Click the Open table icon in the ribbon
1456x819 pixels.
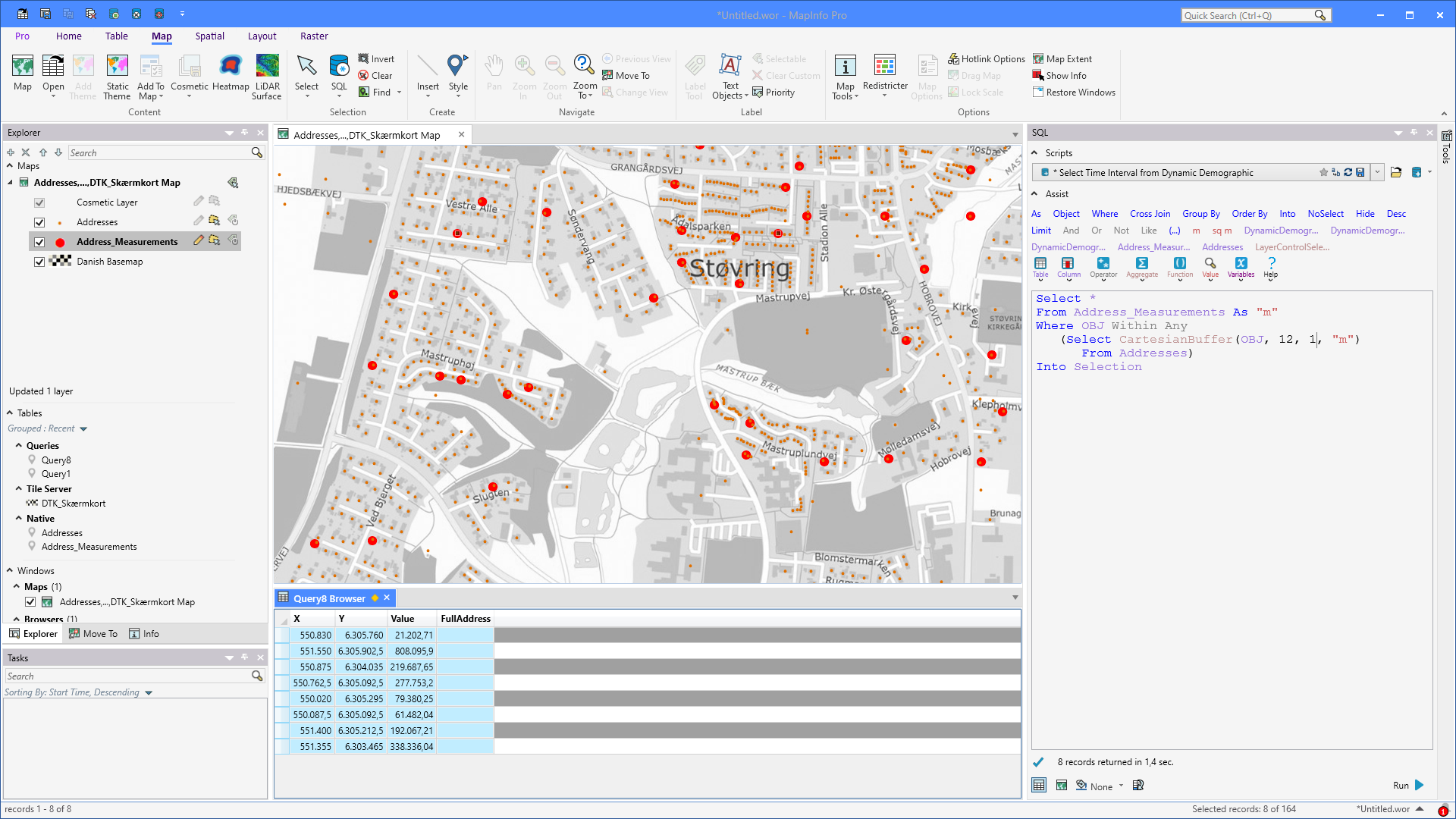(x=53, y=67)
